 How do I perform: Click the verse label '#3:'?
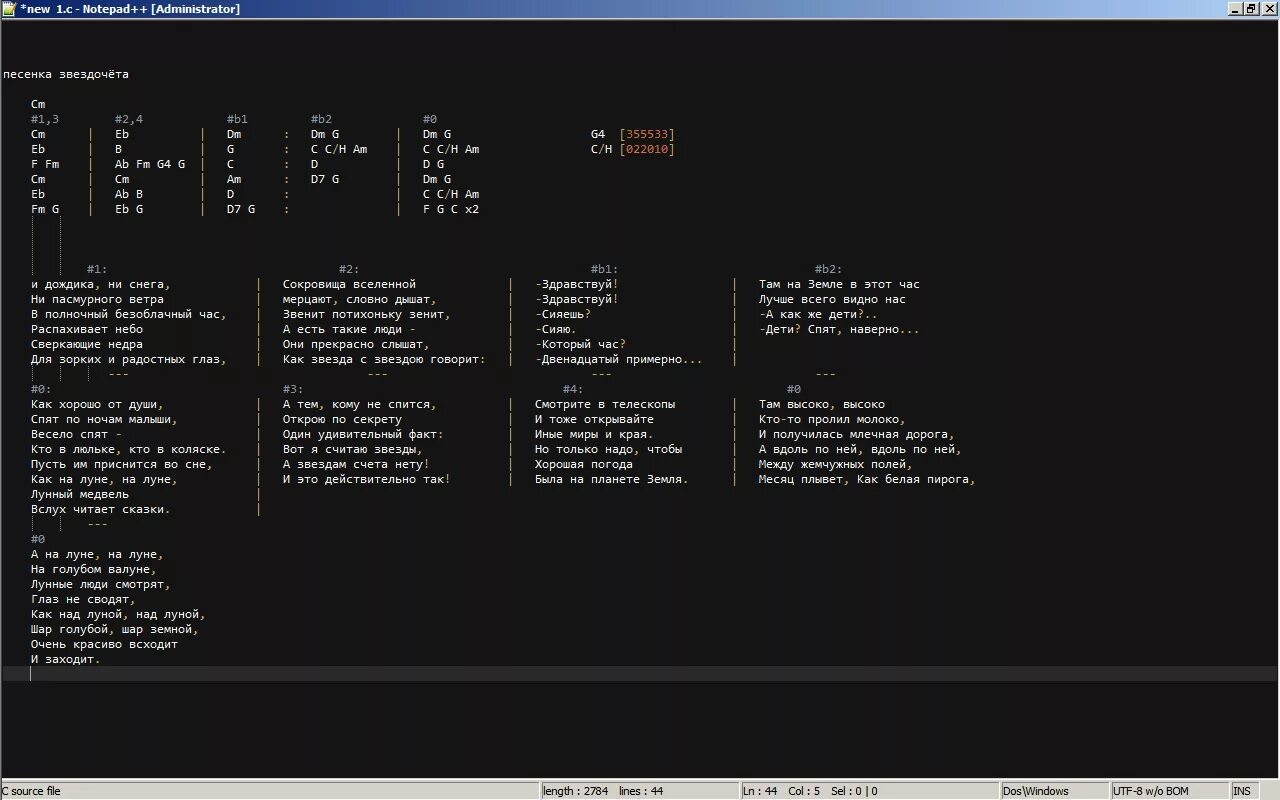pyautogui.click(x=293, y=389)
